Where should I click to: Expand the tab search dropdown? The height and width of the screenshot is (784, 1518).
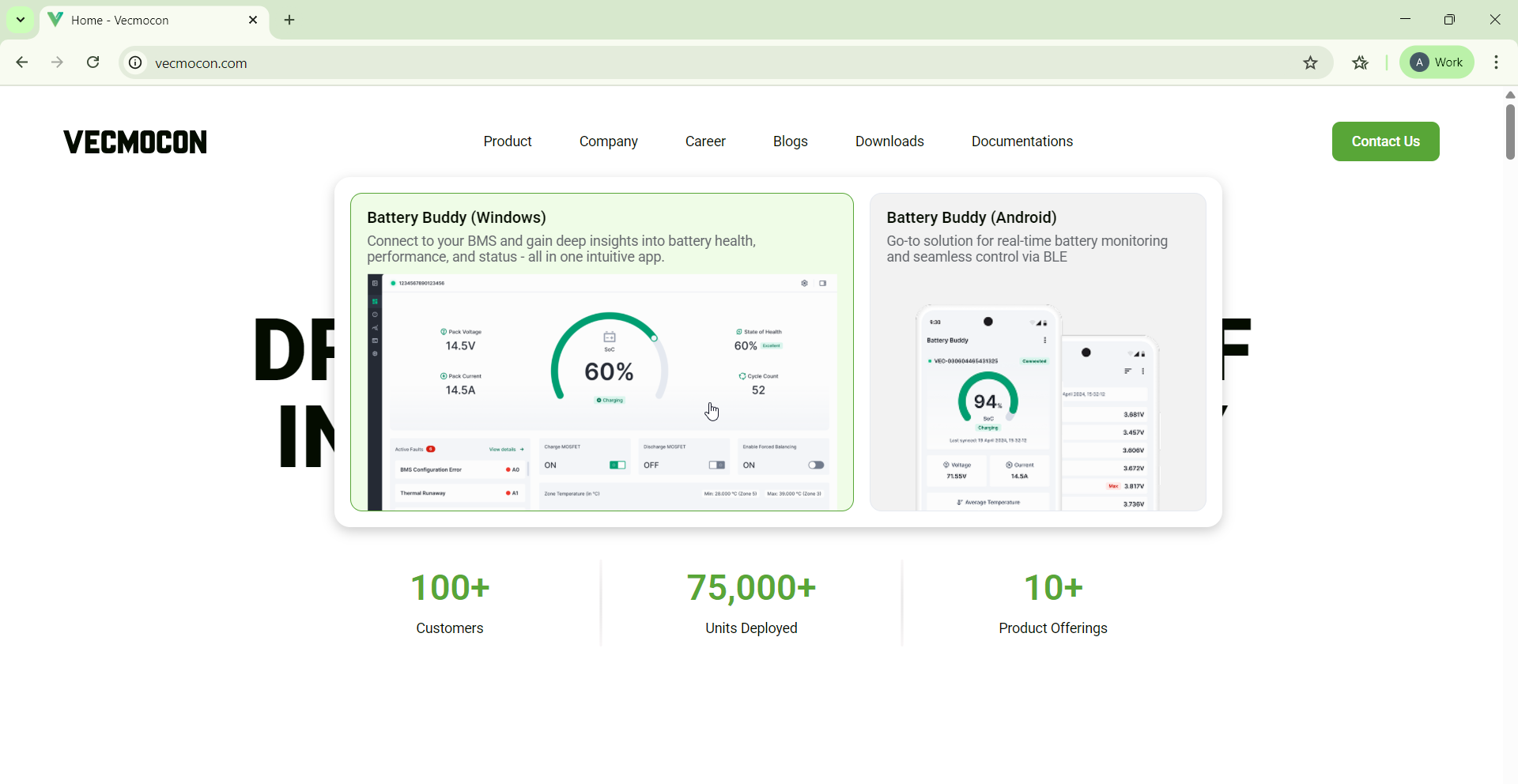[x=21, y=21]
